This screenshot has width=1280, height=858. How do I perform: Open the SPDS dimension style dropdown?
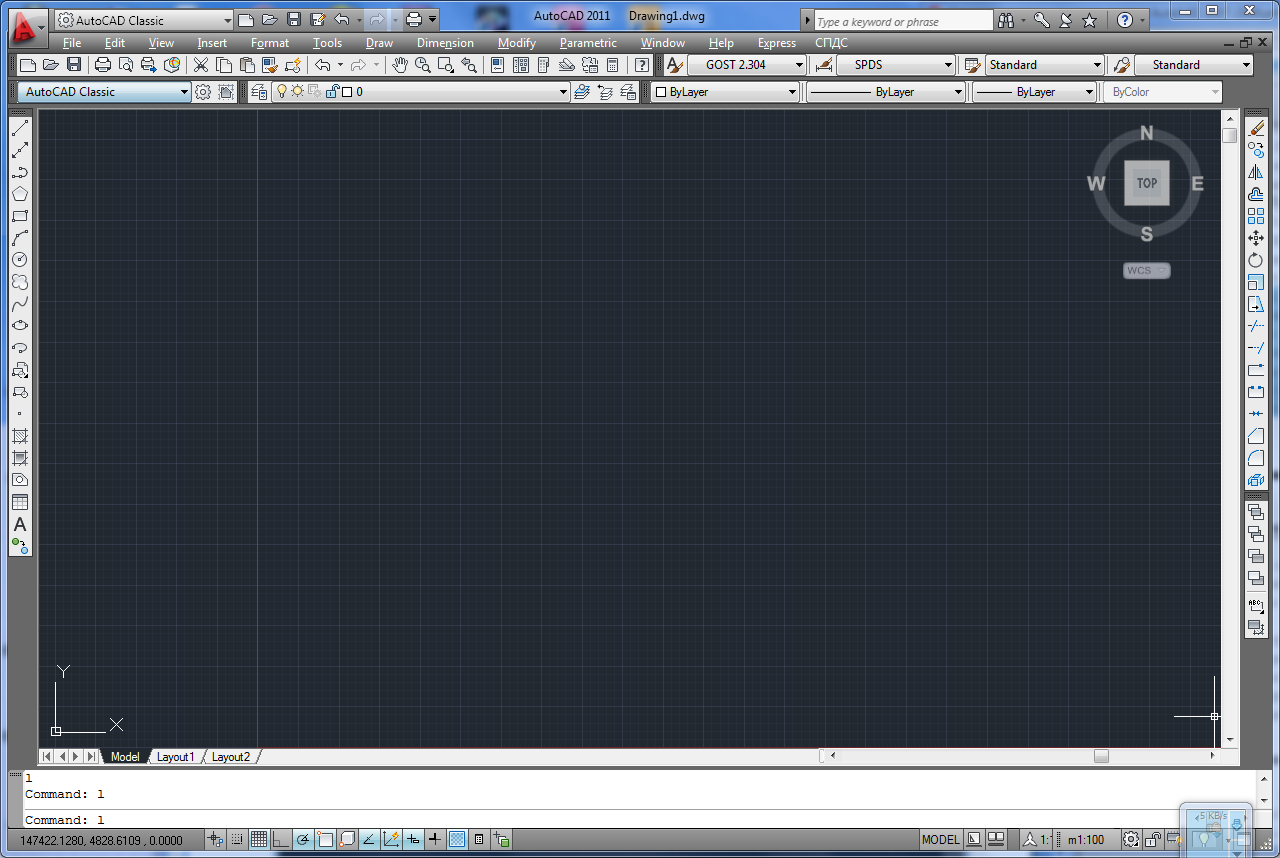click(x=896, y=65)
